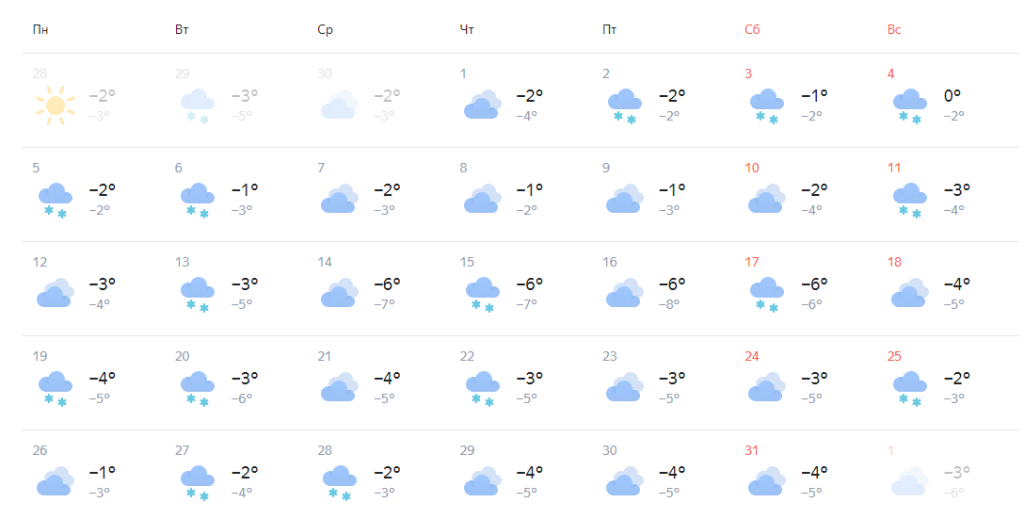Image resolution: width=1024 pixels, height=519 pixels.
Task: Click the snow cloud icon on day 27
Action: (197, 481)
